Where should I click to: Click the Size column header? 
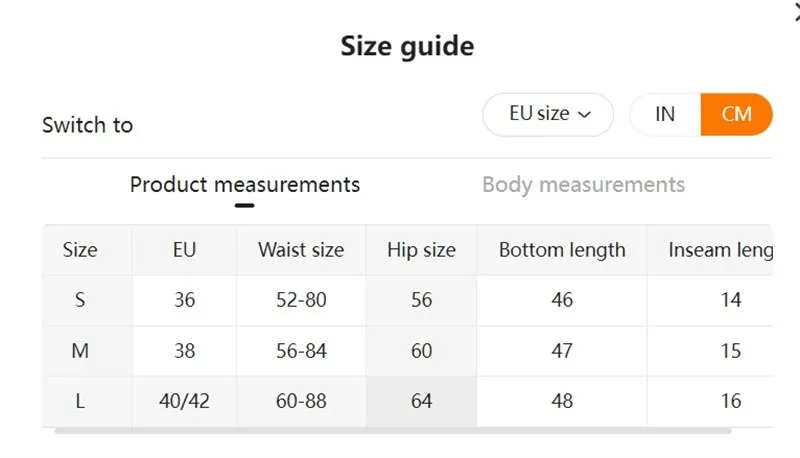pyautogui.click(x=80, y=250)
